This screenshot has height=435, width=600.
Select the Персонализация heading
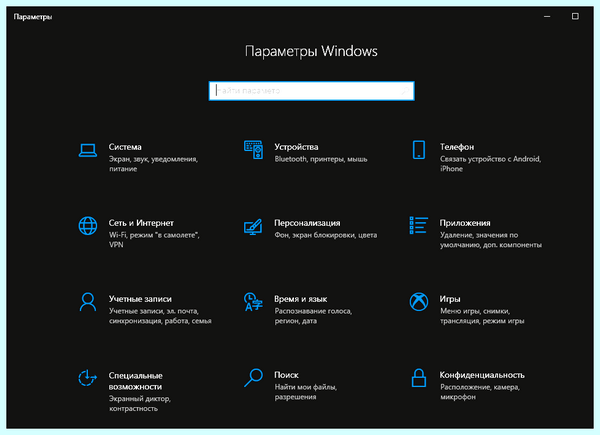click(x=307, y=223)
